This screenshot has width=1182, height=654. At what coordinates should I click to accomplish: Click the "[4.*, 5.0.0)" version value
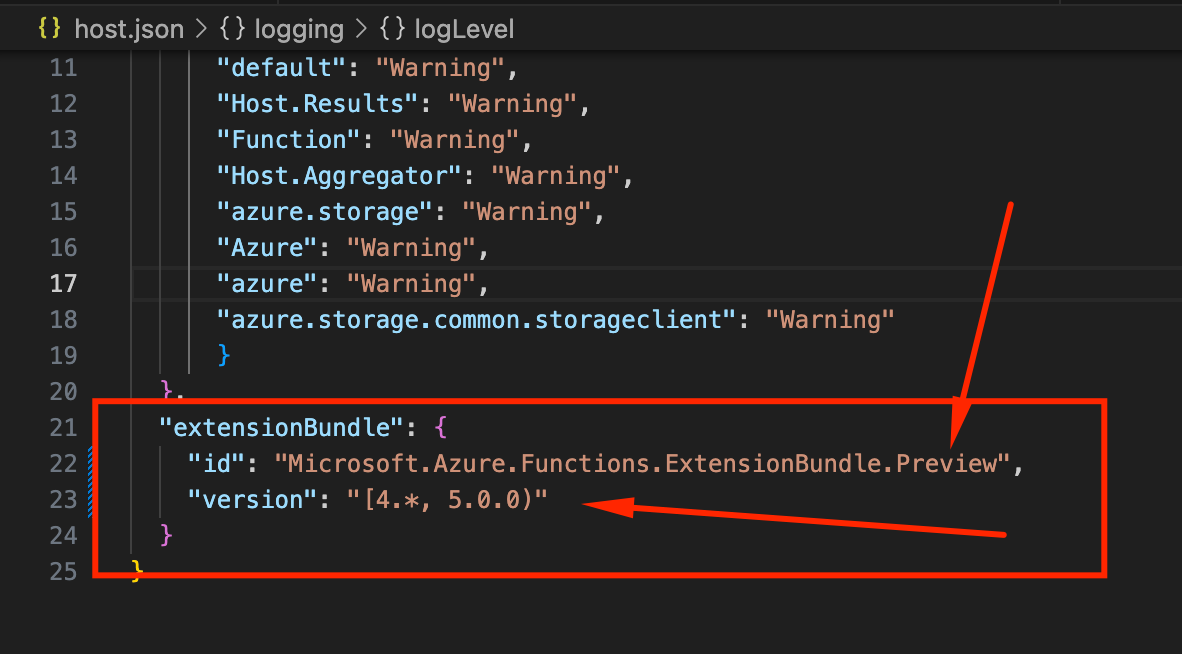447,500
